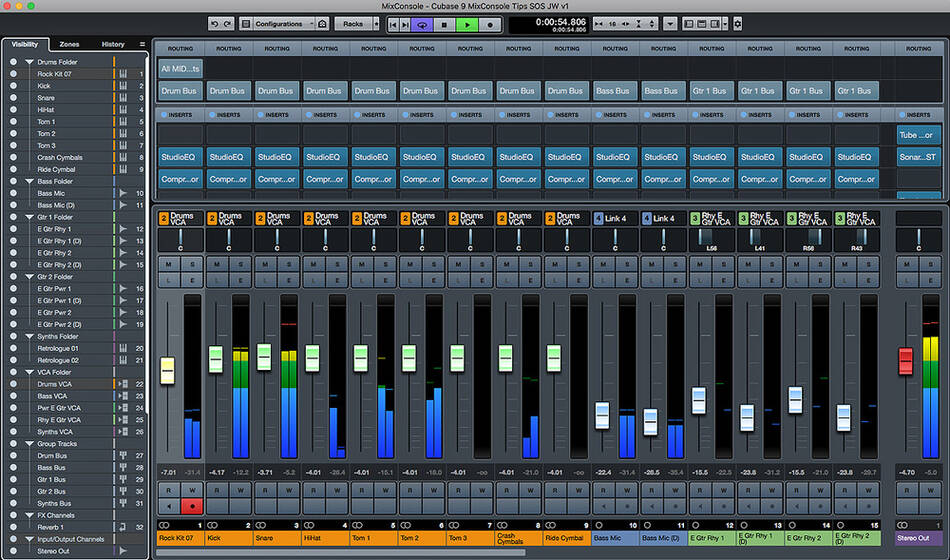Open StudioEQ insert on Kick channel
The height and width of the screenshot is (560, 950).
pos(228,157)
